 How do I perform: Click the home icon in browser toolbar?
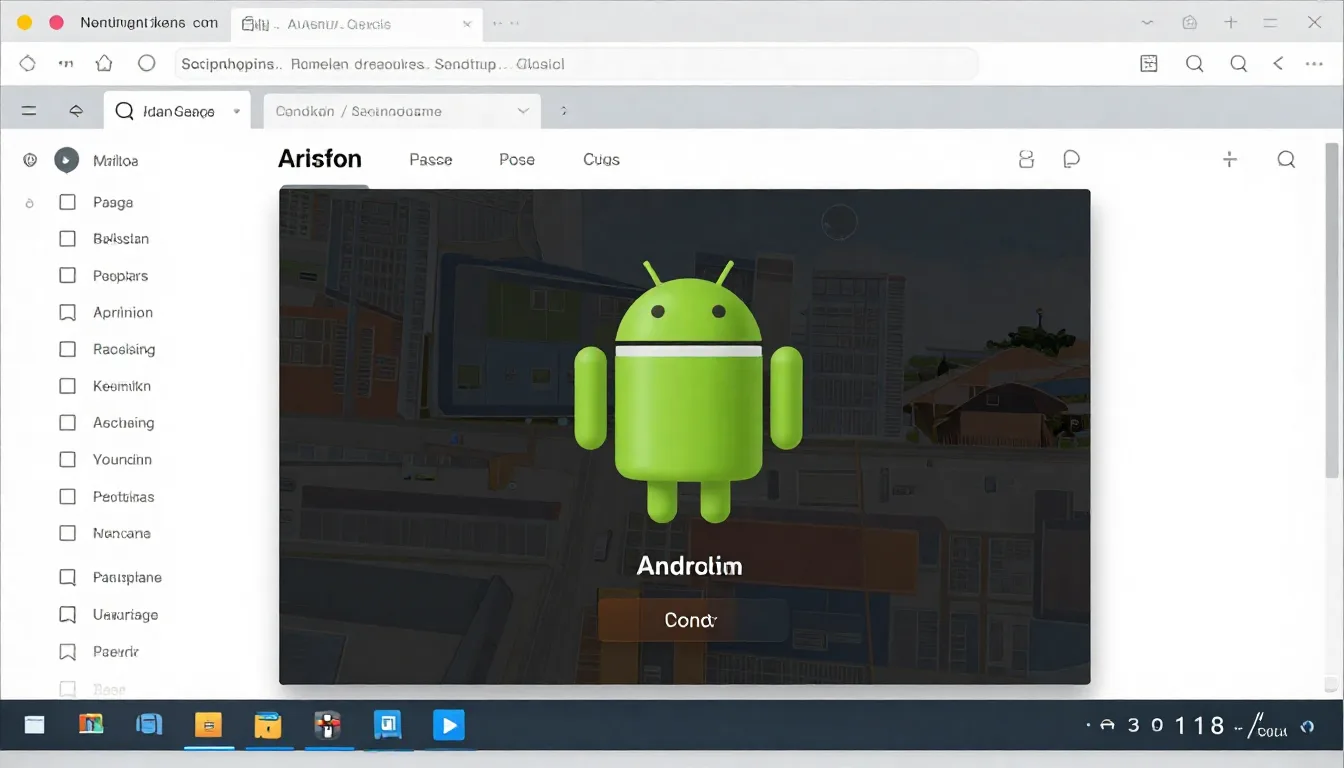[x=104, y=63]
